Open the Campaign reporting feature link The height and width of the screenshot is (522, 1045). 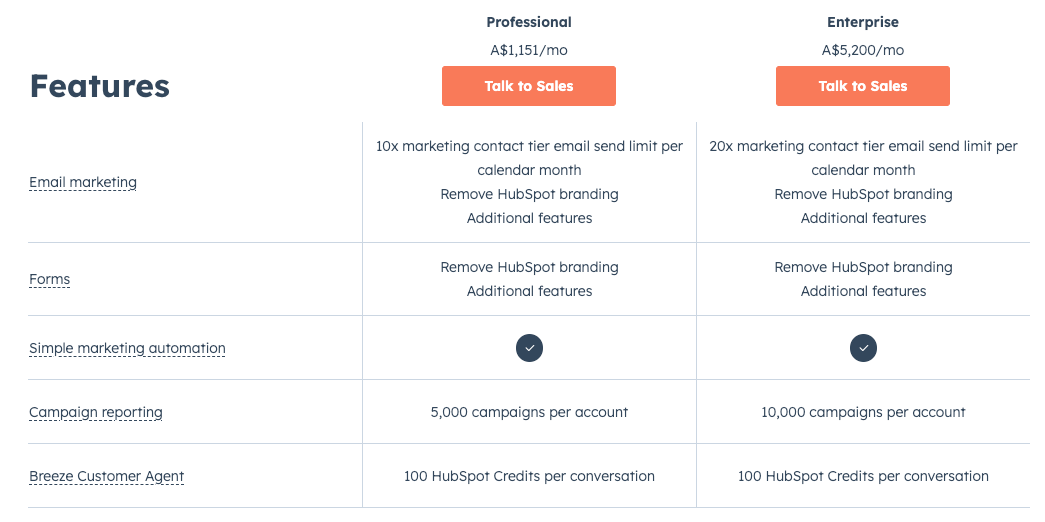point(96,412)
